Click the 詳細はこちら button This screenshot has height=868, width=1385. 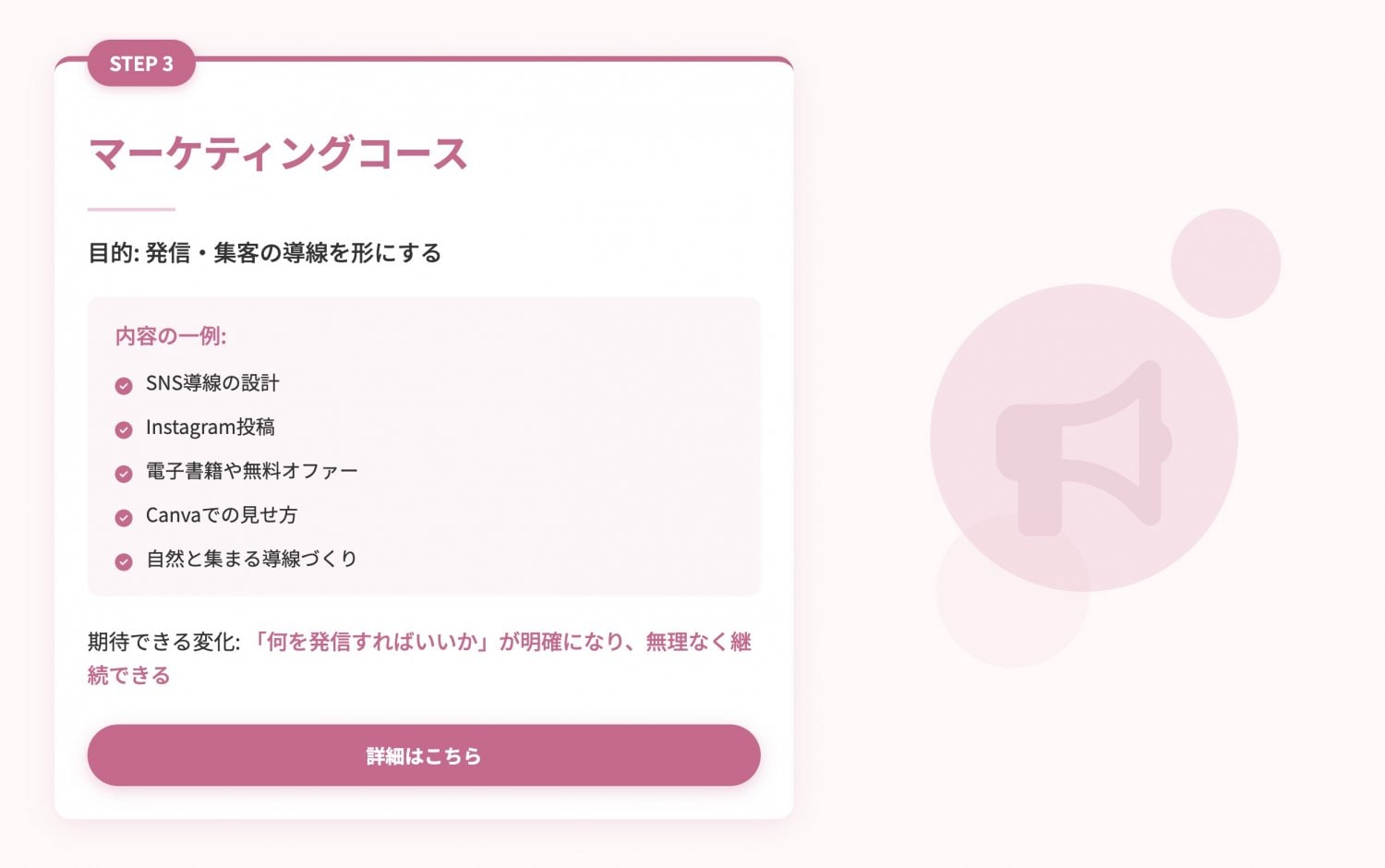[423, 755]
